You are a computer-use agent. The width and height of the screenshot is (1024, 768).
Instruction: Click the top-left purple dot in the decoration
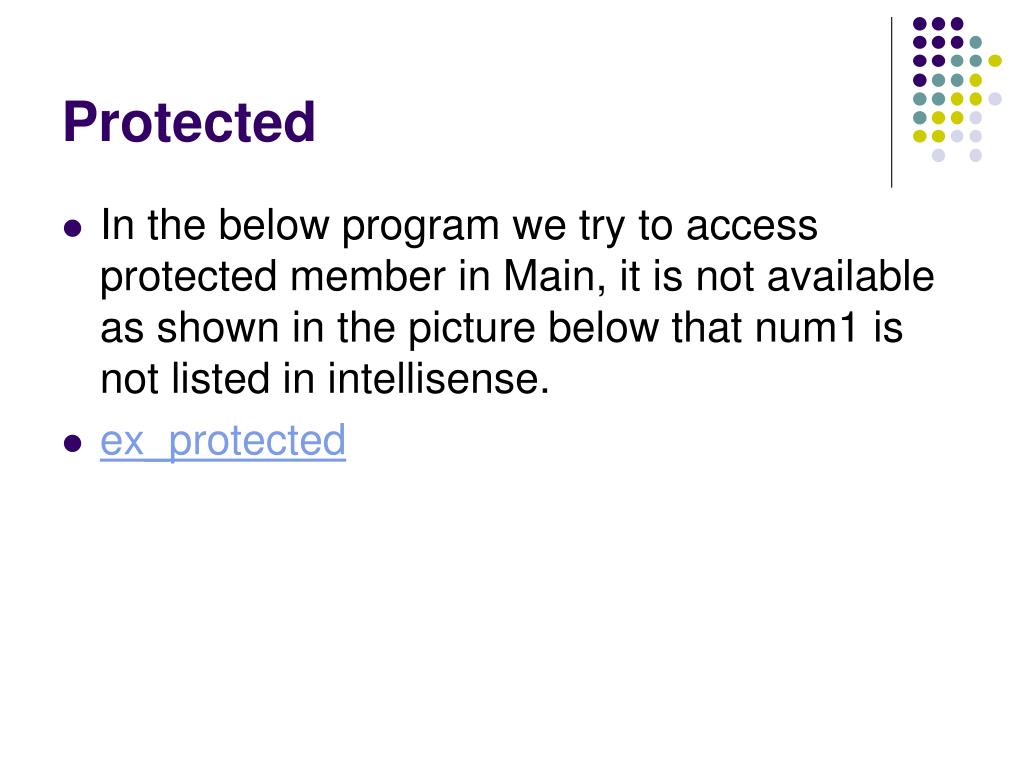click(x=920, y=24)
